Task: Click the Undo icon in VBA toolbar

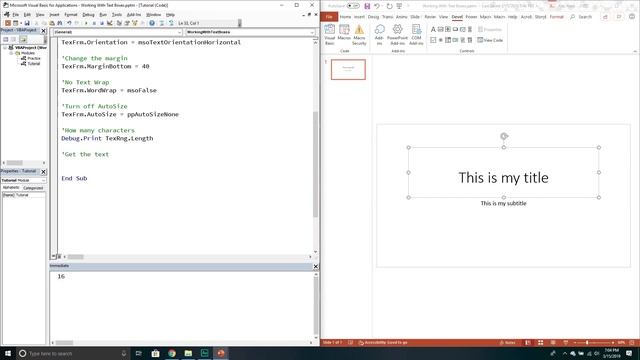Action: pos(69,23)
